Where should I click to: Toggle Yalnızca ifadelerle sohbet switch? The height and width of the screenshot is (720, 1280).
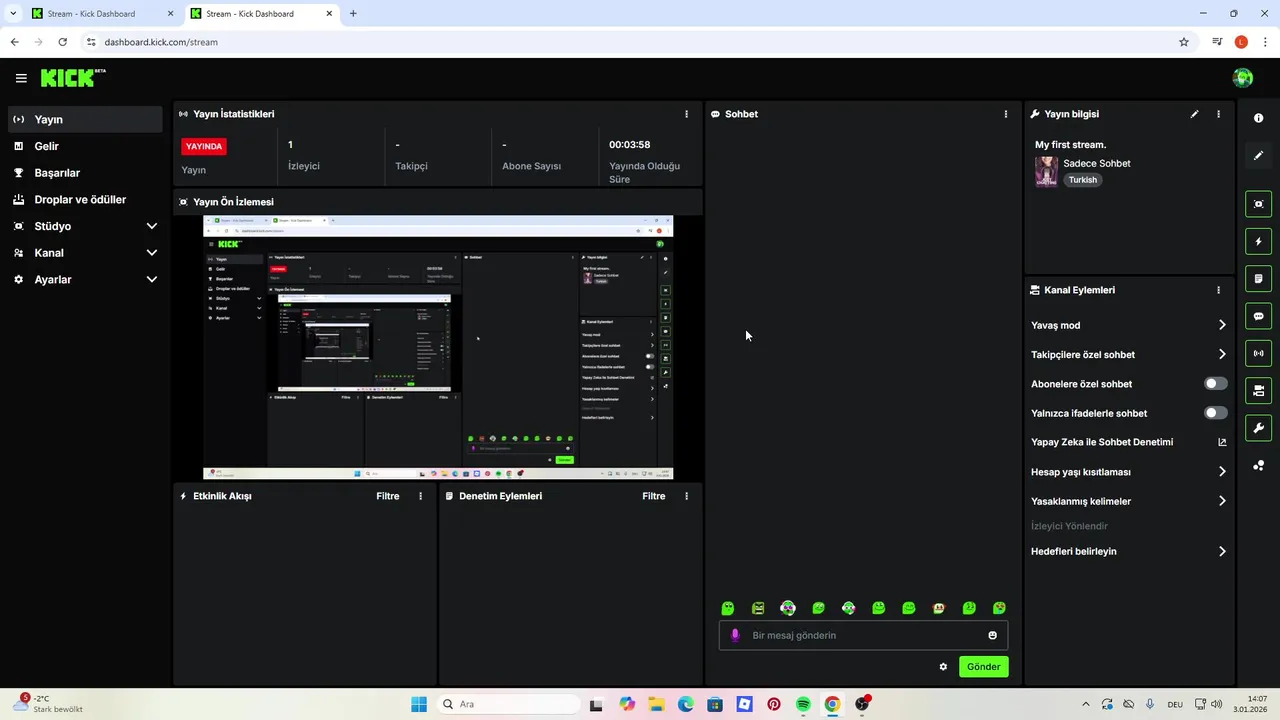pyautogui.click(x=1216, y=413)
